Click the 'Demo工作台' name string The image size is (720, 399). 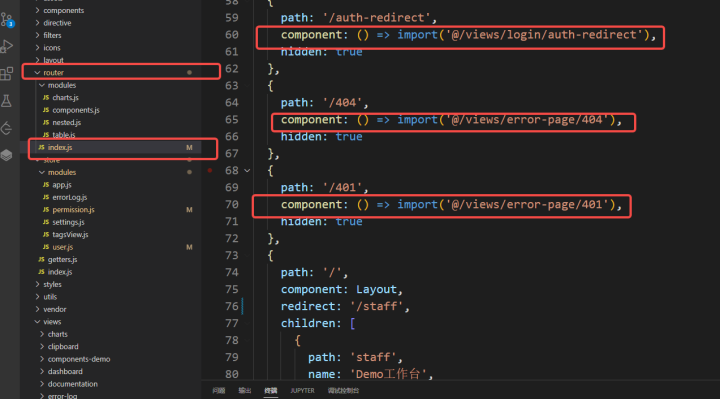coord(388,374)
